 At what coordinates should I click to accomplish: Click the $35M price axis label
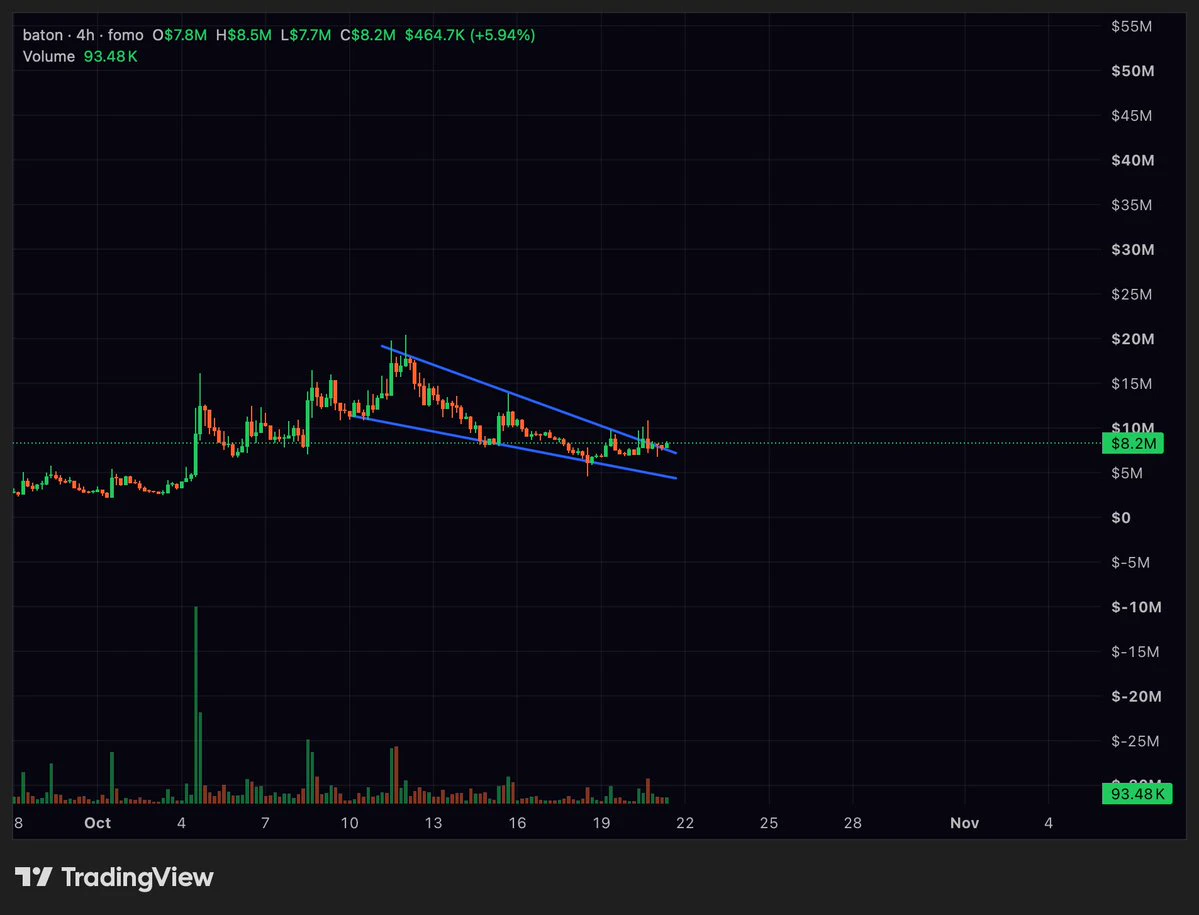click(1132, 205)
